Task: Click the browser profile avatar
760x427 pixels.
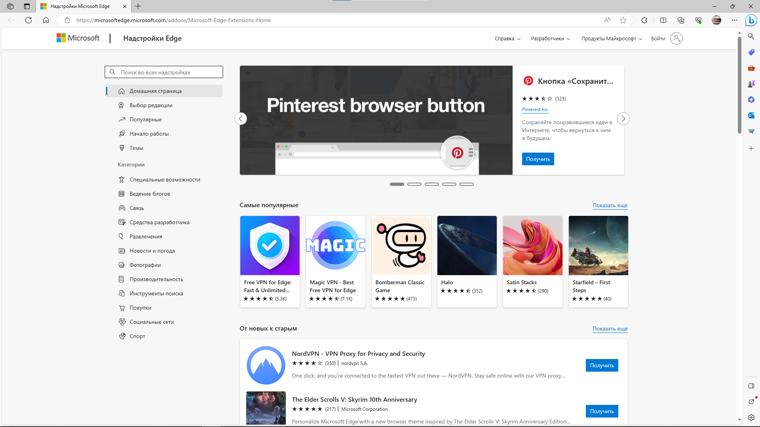Action: click(716, 20)
